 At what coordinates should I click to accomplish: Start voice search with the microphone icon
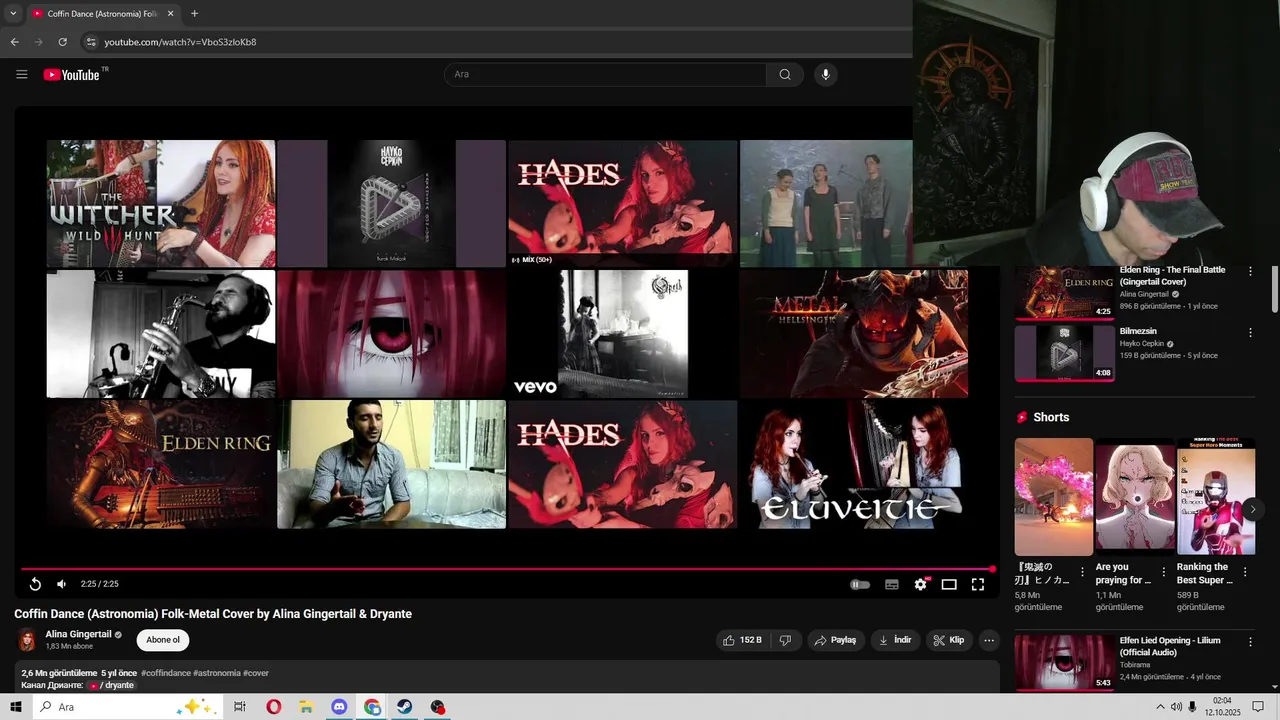tap(825, 74)
